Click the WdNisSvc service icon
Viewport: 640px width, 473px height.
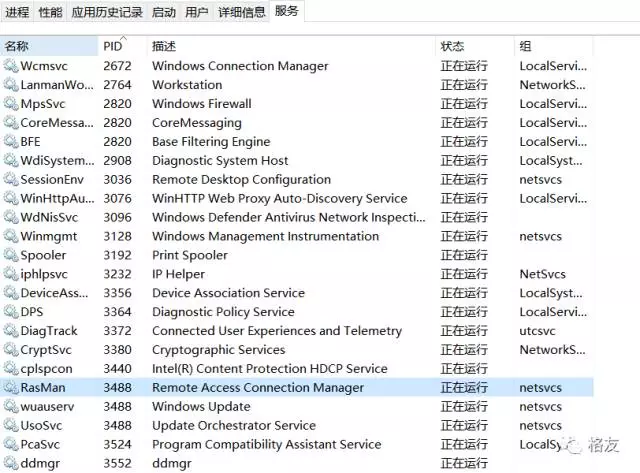tap(11, 217)
